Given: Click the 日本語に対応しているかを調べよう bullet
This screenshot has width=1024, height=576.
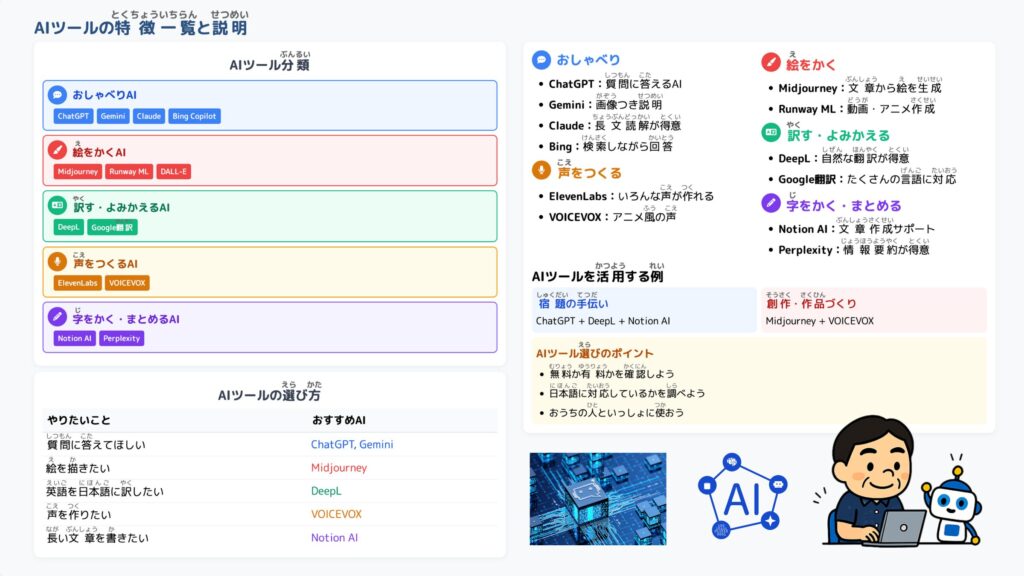Looking at the screenshot, I should pos(627,392).
